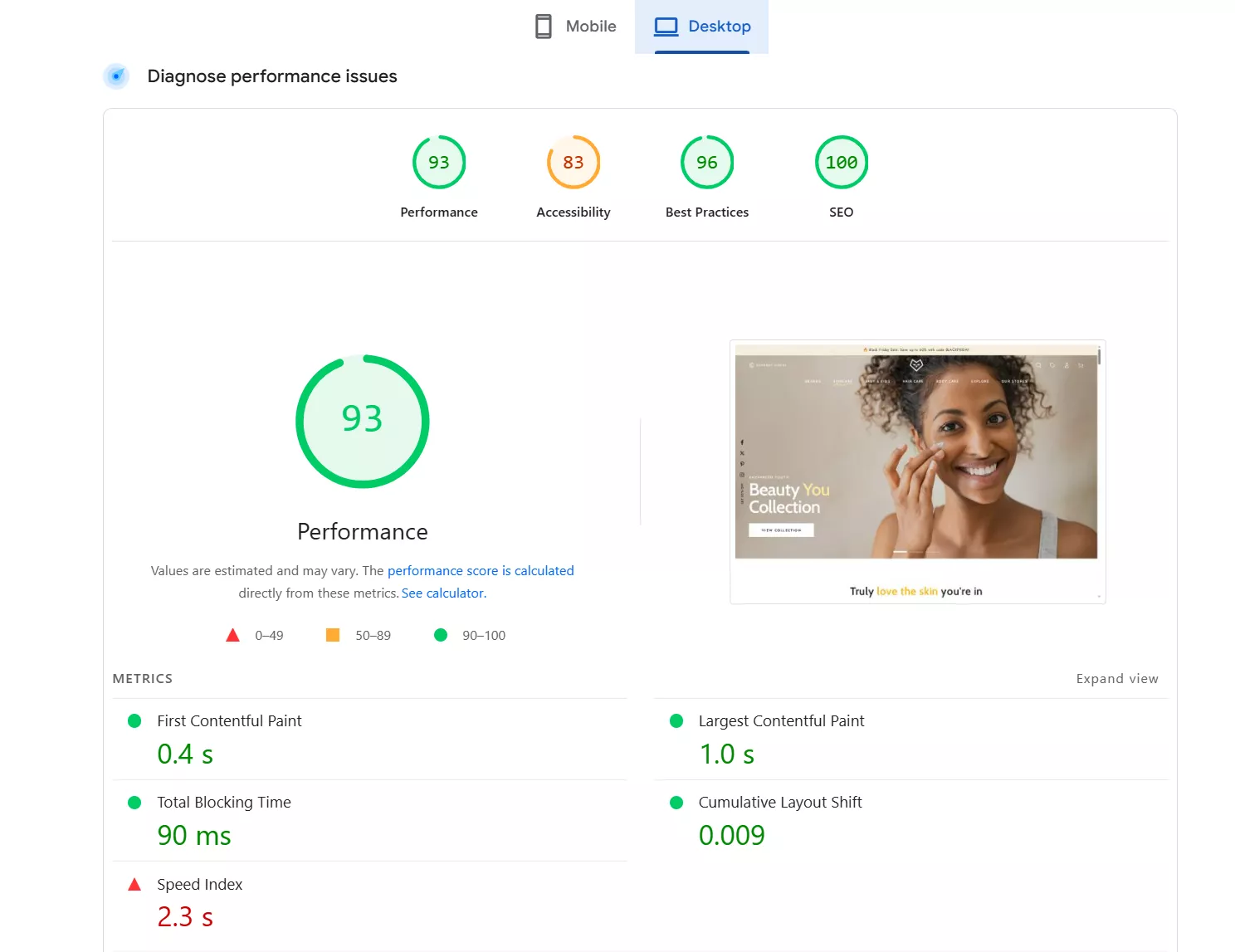Click the green dot beside Largest Contentful Paint
The image size is (1235, 952).
click(676, 721)
